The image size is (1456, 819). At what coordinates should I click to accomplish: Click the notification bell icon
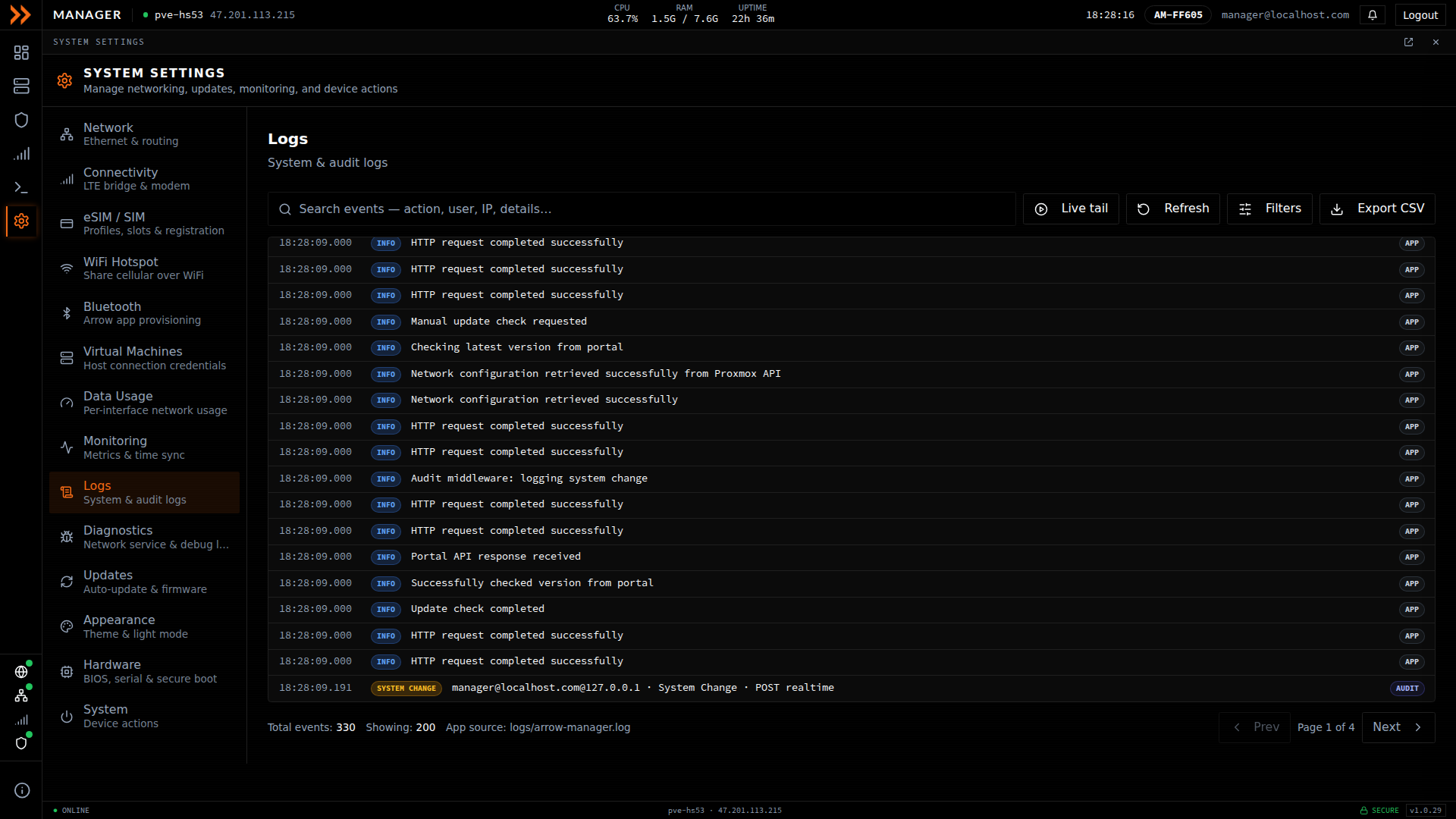click(1373, 15)
